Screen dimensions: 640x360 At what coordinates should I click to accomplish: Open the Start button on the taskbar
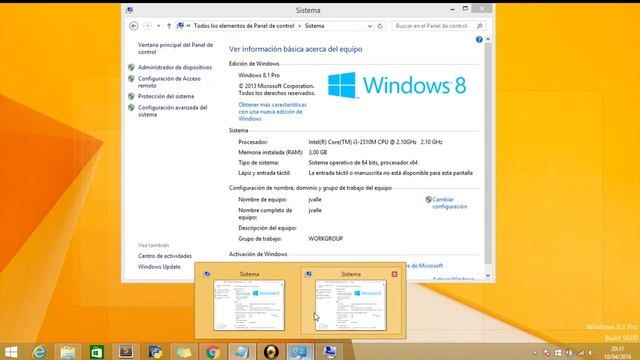(11, 352)
